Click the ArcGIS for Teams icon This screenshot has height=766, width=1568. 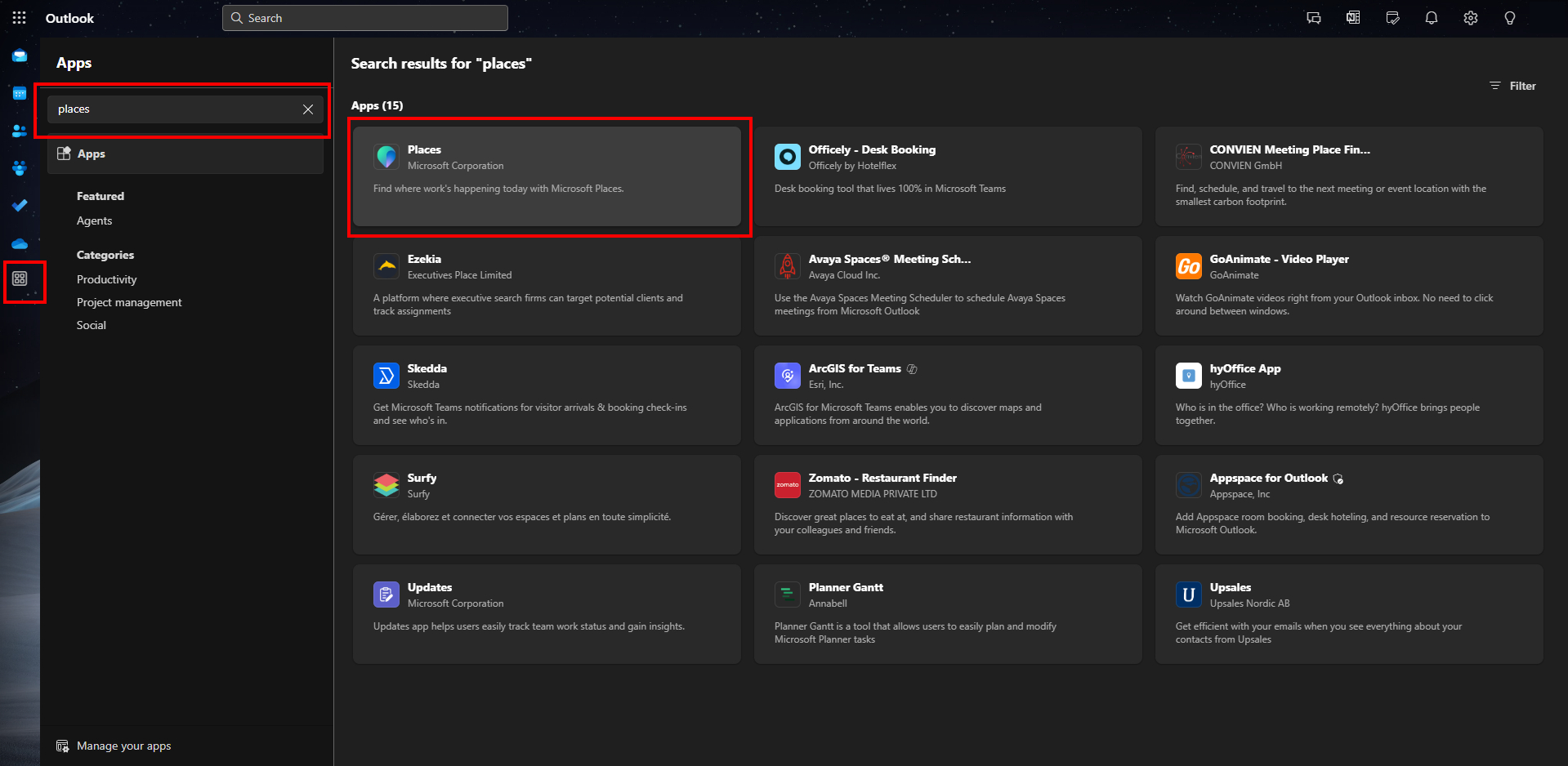click(788, 376)
